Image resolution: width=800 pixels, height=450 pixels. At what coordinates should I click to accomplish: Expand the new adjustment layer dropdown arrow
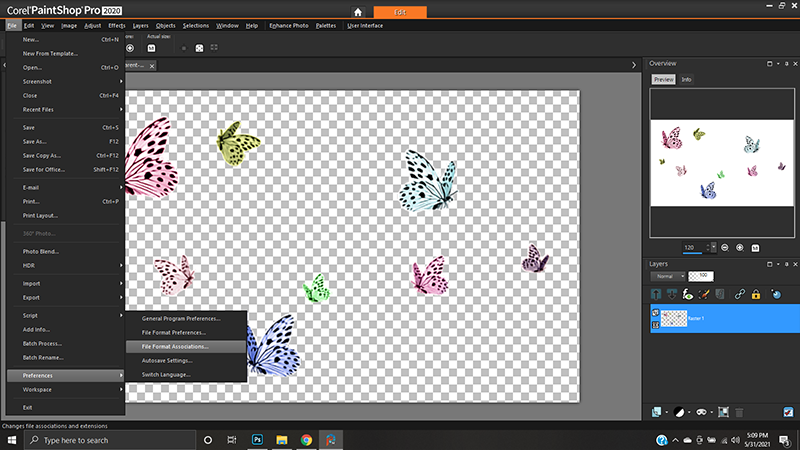pyautogui.click(x=689, y=411)
